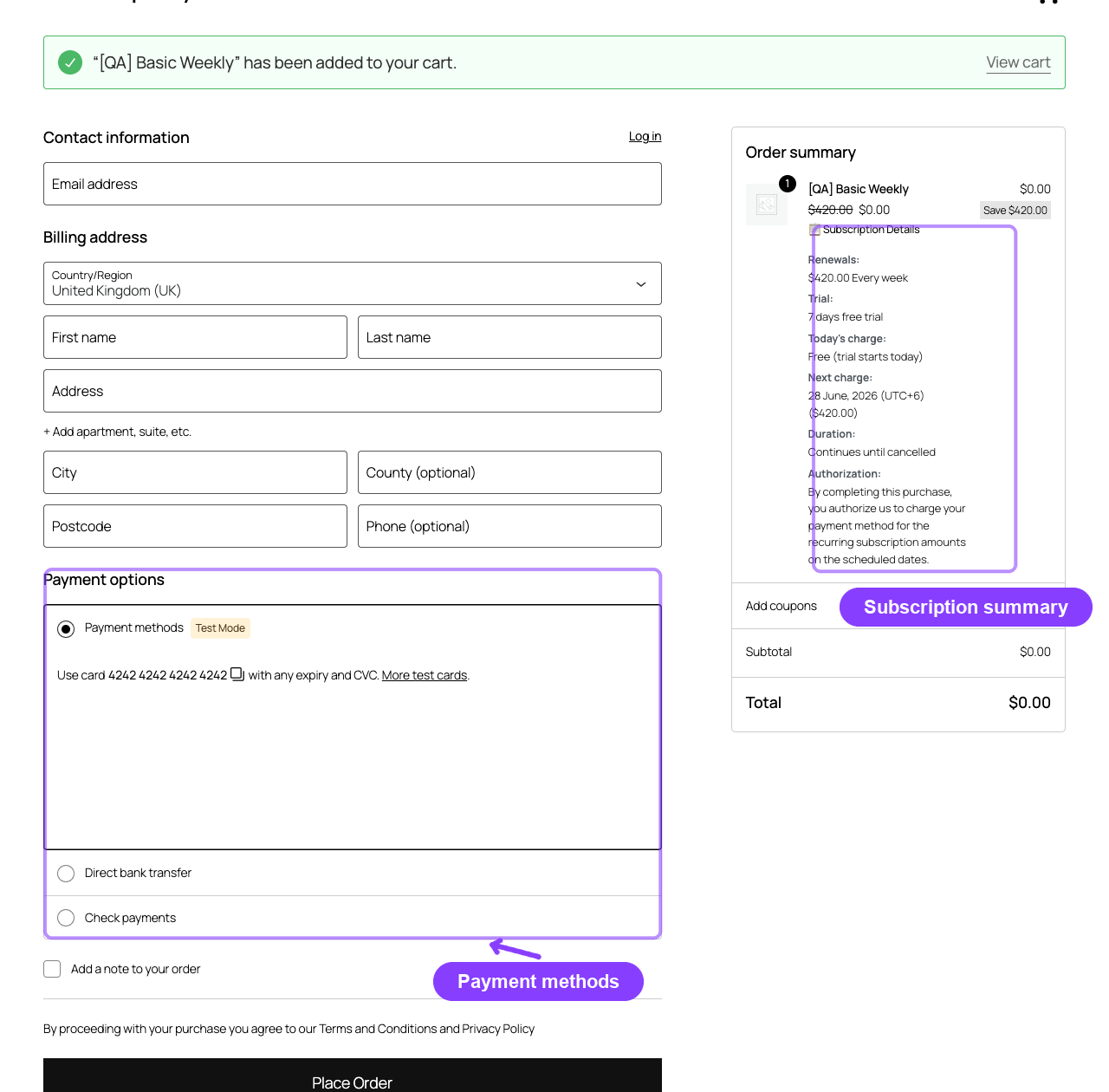
Task: Focus the Email address field
Action: (353, 184)
